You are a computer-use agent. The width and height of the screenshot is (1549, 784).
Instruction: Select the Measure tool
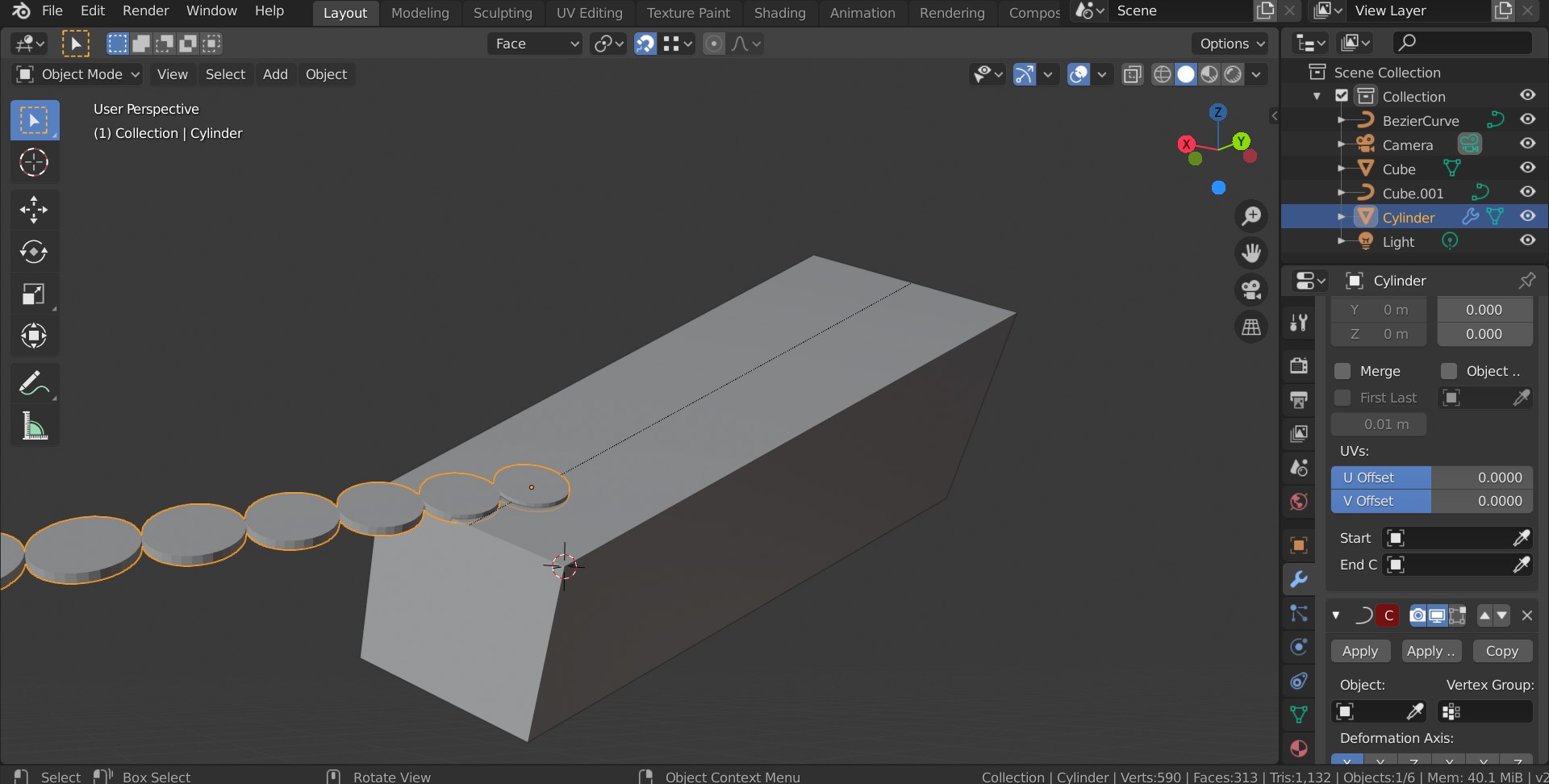point(34,426)
